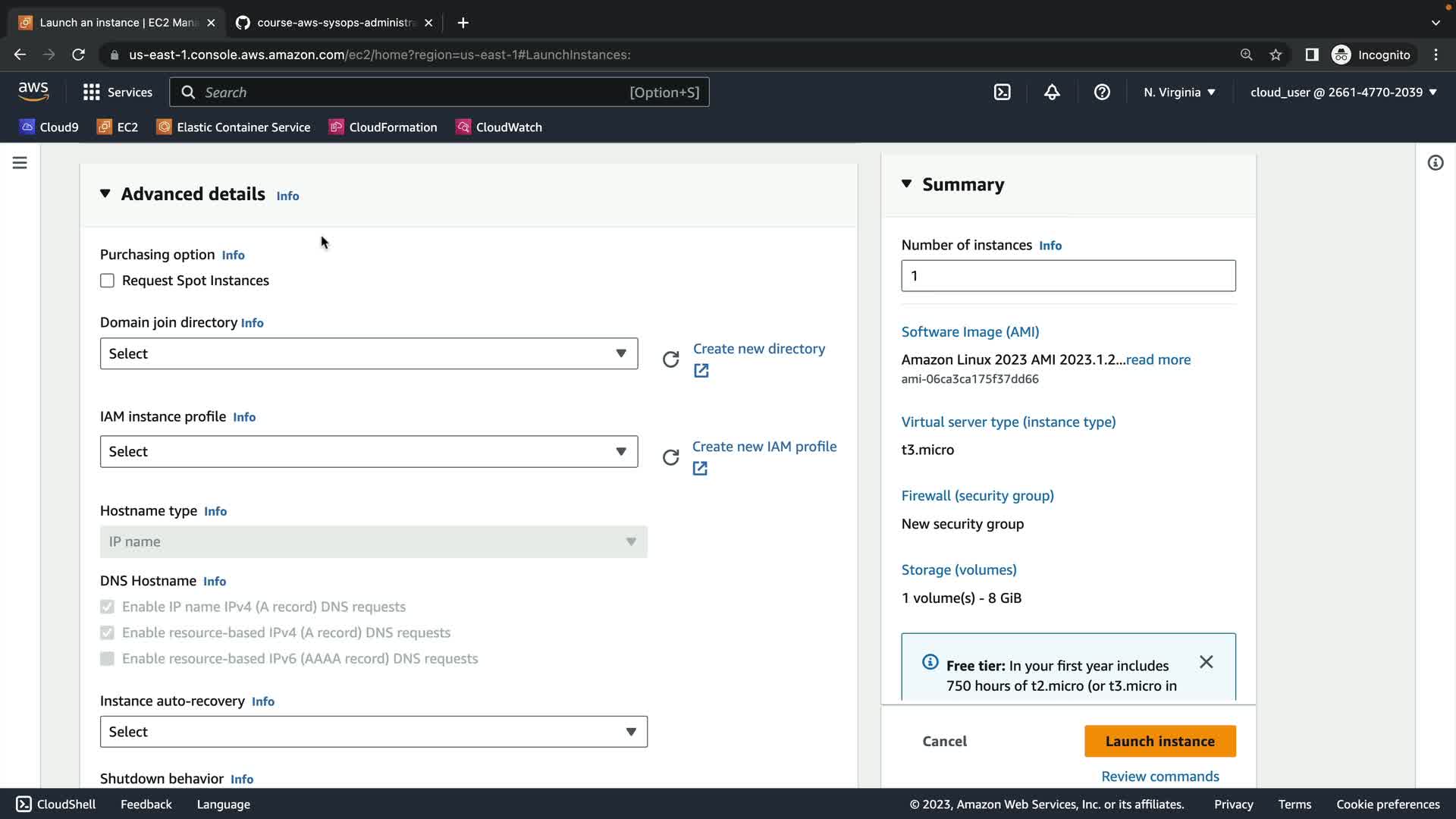Open the Create new IAM profile link
Image resolution: width=1456 pixels, height=819 pixels.
tap(764, 447)
